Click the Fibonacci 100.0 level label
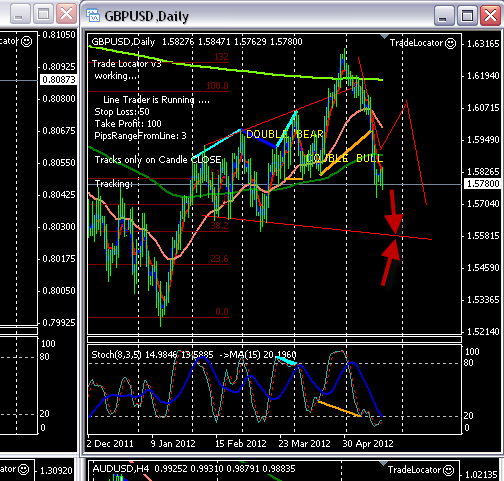504x481 pixels. (x=217, y=86)
